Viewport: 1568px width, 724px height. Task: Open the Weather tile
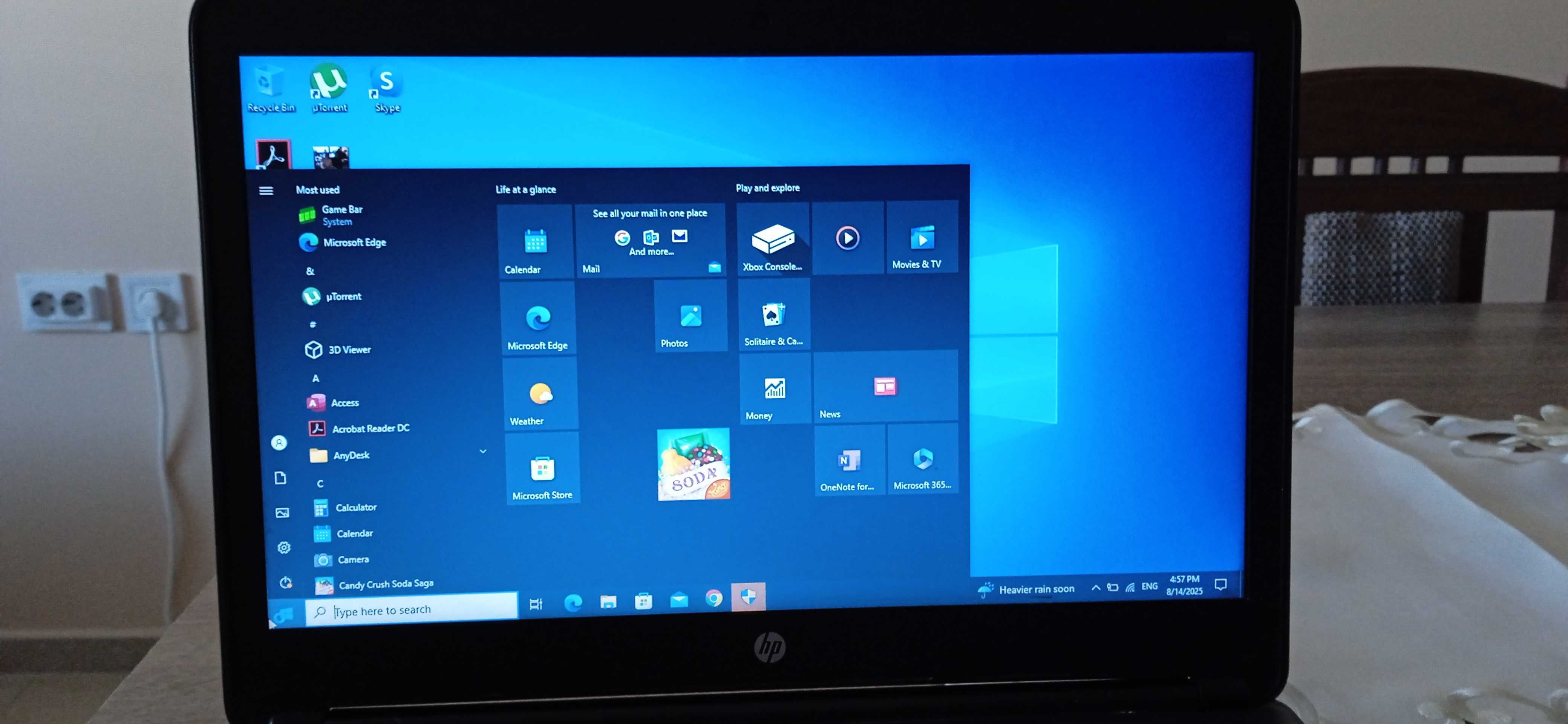(x=540, y=393)
